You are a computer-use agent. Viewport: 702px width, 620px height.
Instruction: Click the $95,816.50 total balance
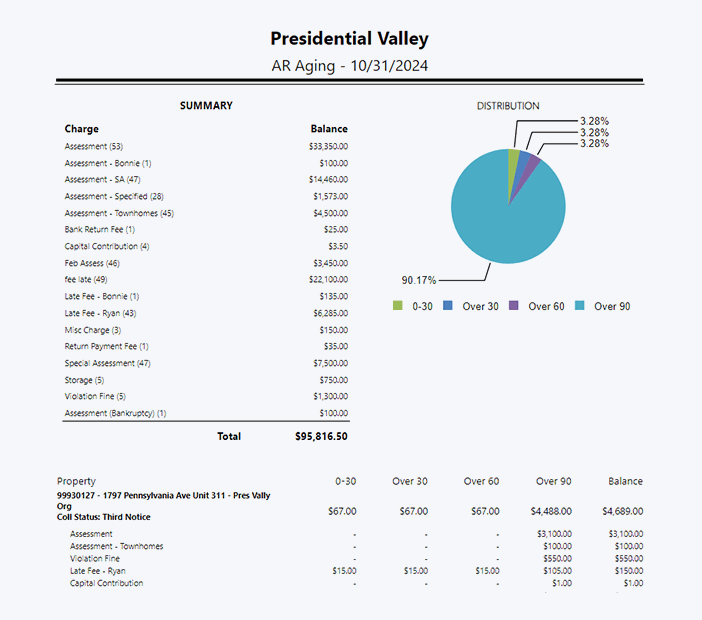click(321, 436)
